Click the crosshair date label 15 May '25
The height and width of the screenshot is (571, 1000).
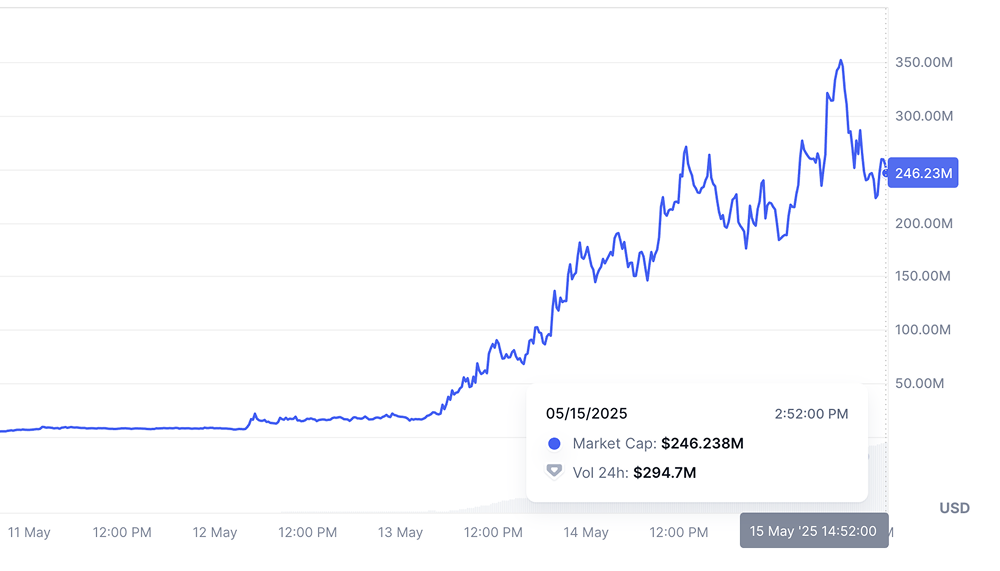coord(814,531)
